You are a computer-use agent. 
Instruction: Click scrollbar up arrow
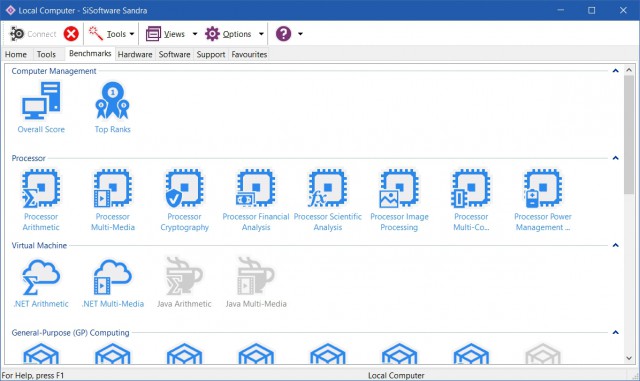coord(629,70)
